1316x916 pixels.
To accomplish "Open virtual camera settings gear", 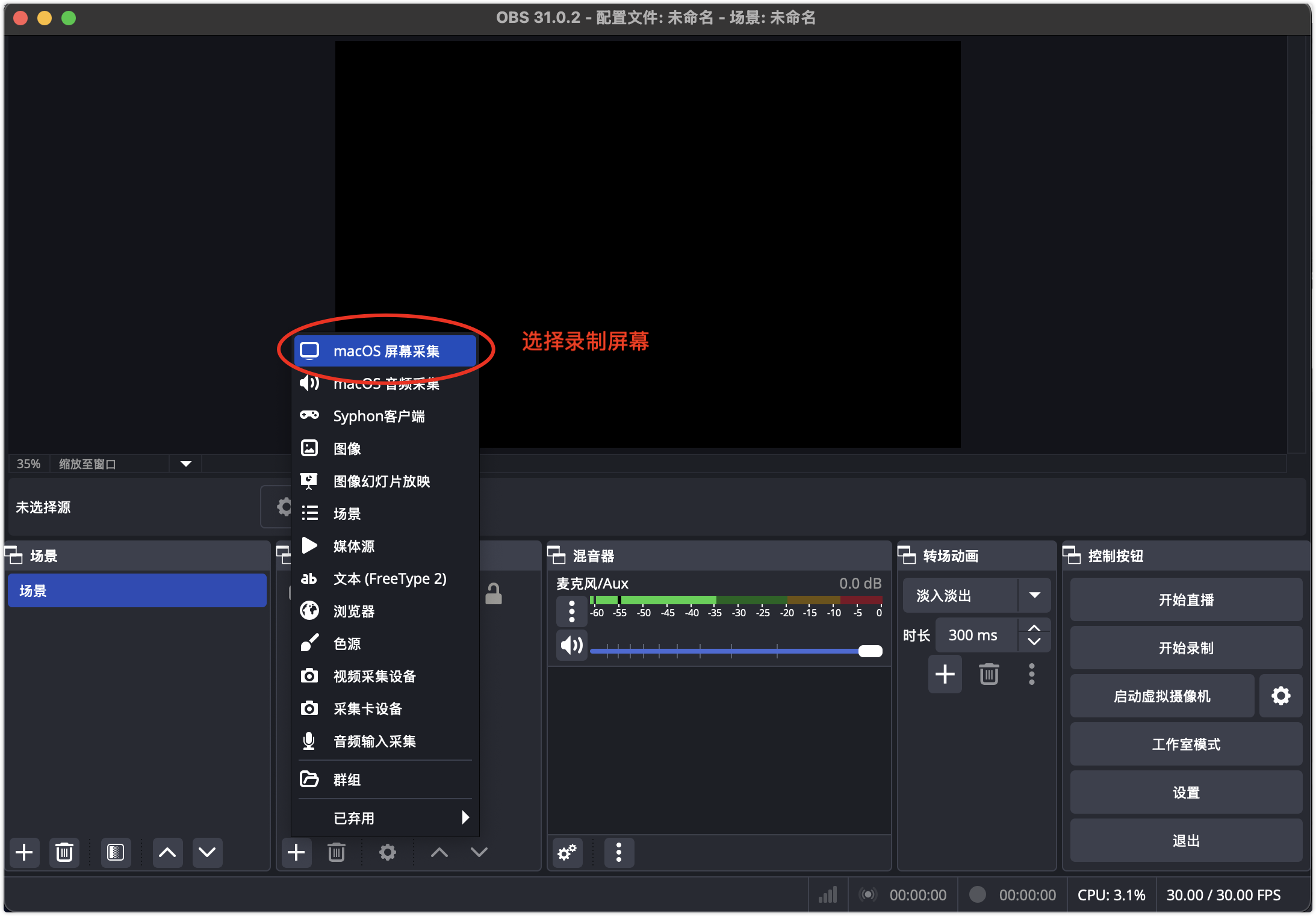I will (x=1280, y=696).
